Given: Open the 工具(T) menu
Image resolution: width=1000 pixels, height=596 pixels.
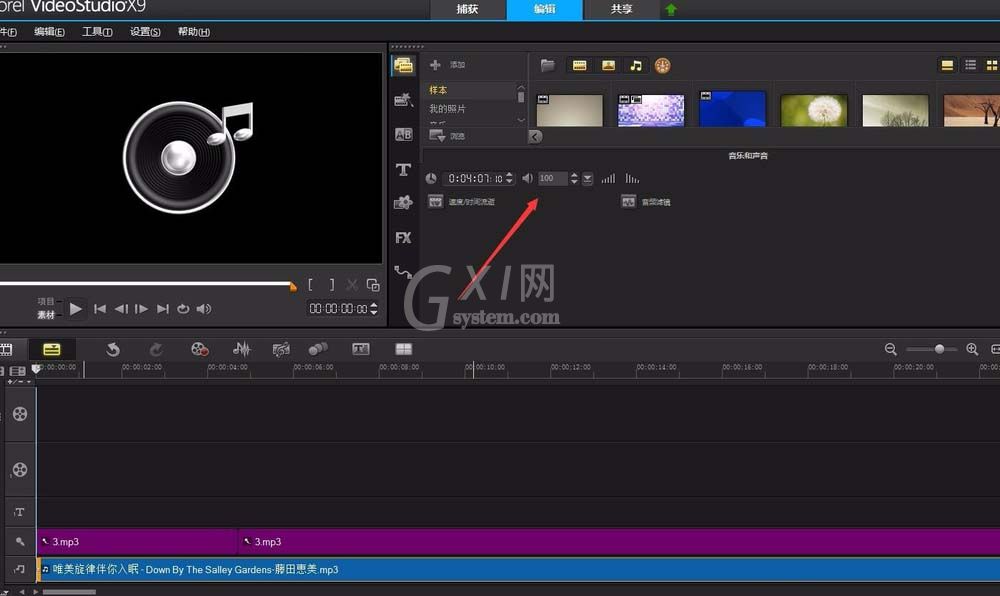Looking at the screenshot, I should point(97,32).
